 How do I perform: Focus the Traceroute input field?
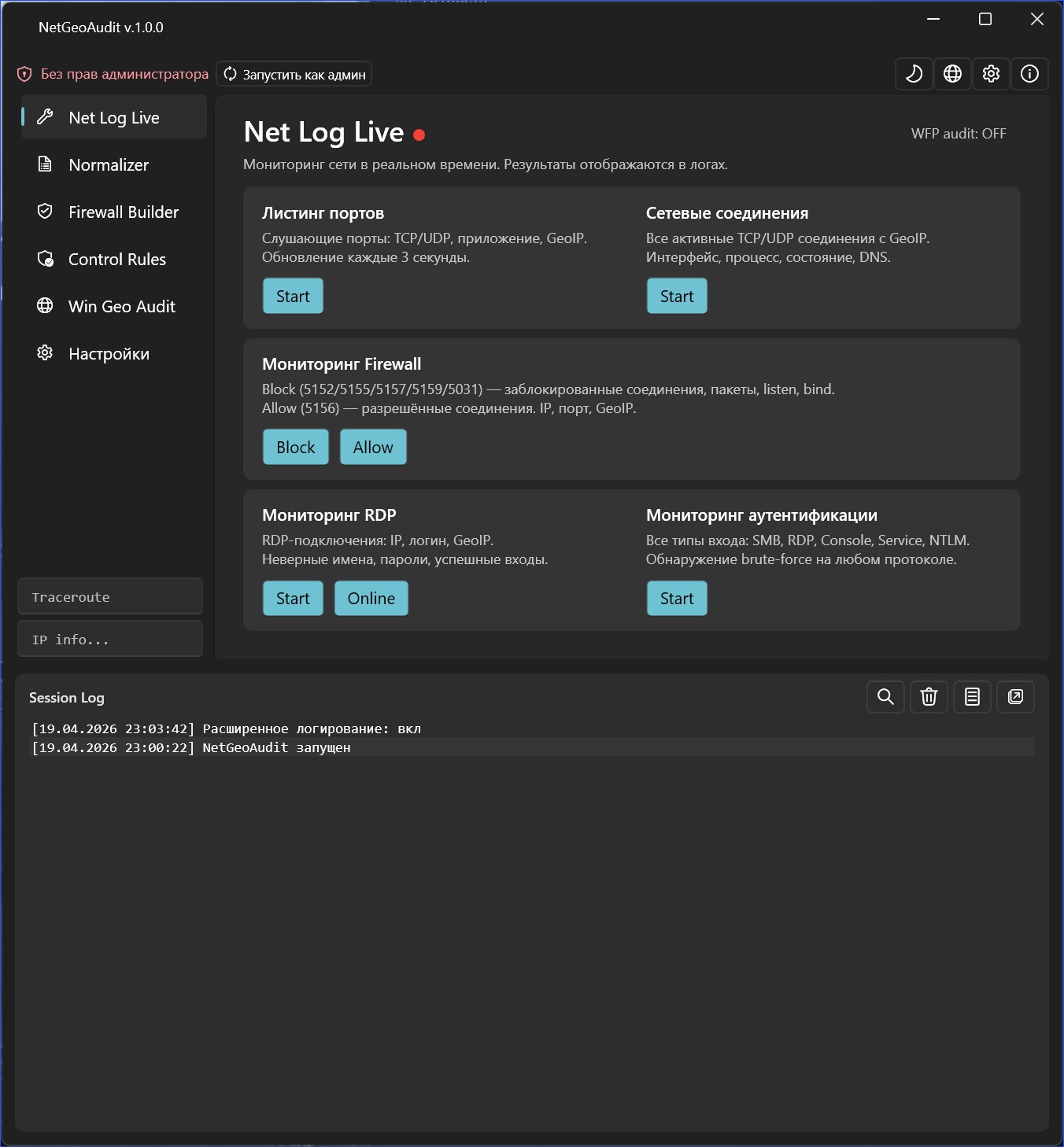pos(110,596)
